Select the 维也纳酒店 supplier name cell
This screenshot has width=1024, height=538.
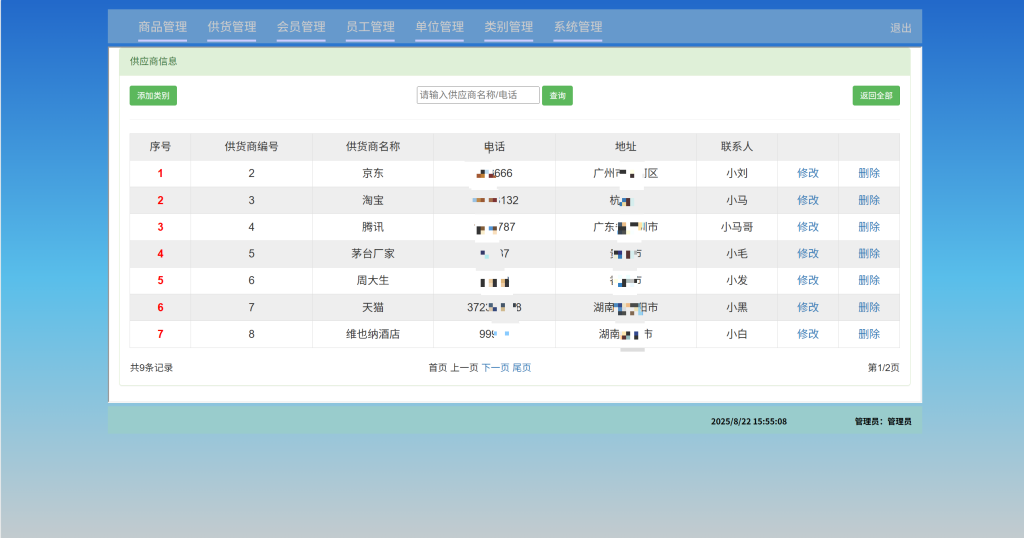tap(373, 334)
